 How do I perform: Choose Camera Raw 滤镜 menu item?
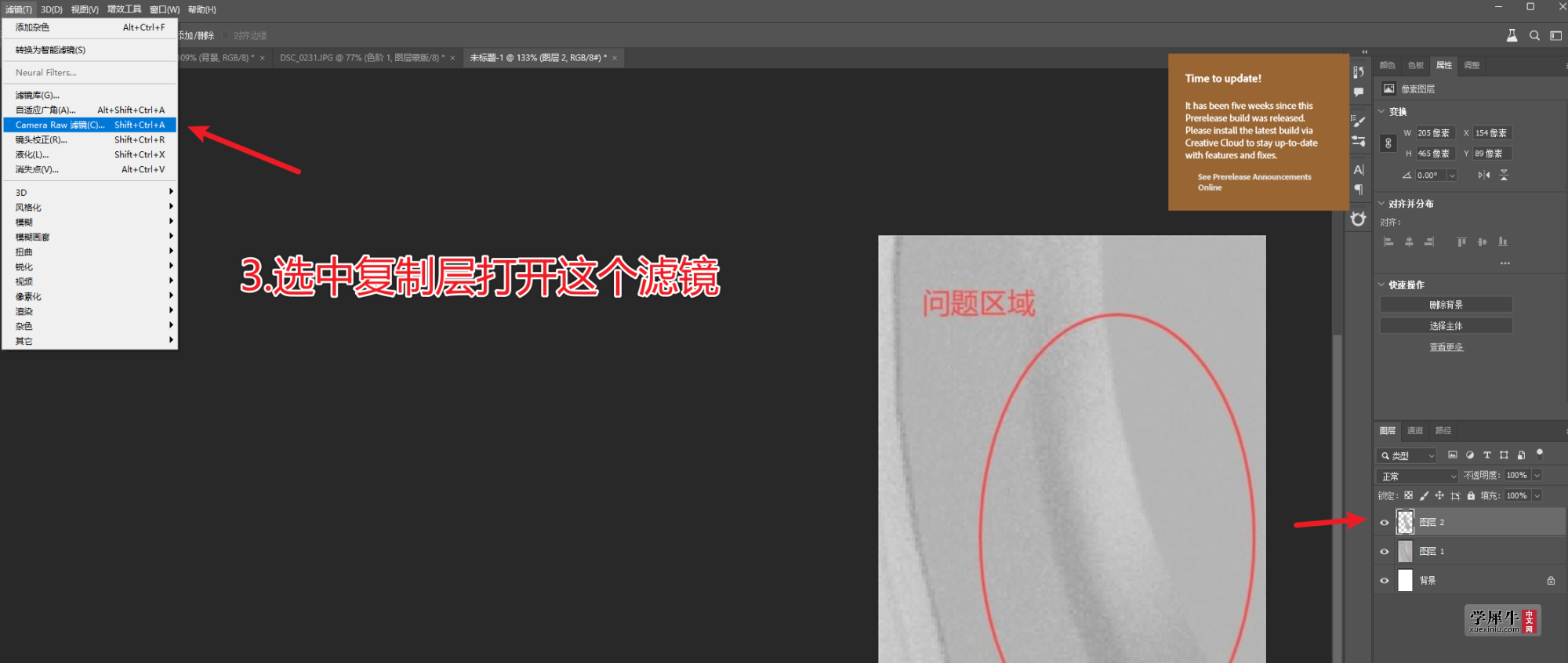(90, 125)
